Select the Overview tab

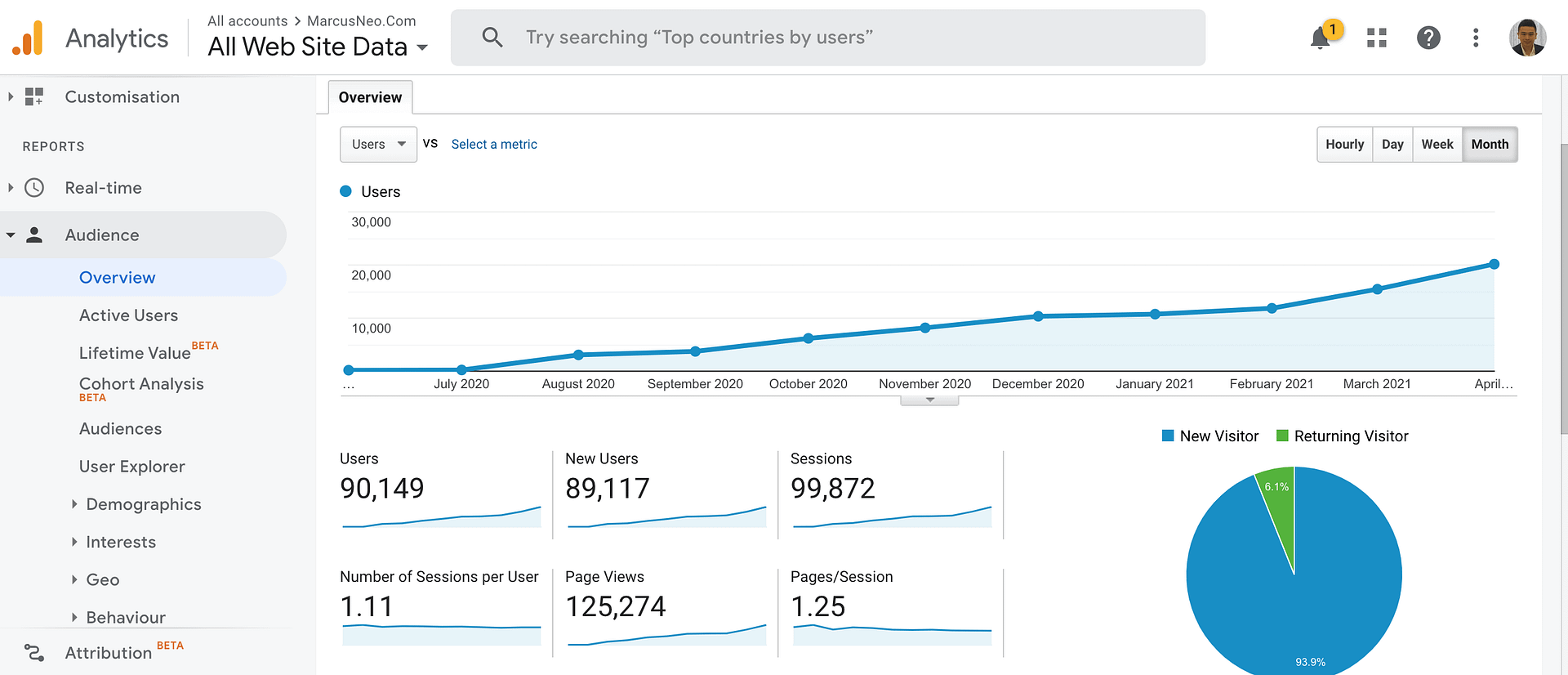pos(370,97)
